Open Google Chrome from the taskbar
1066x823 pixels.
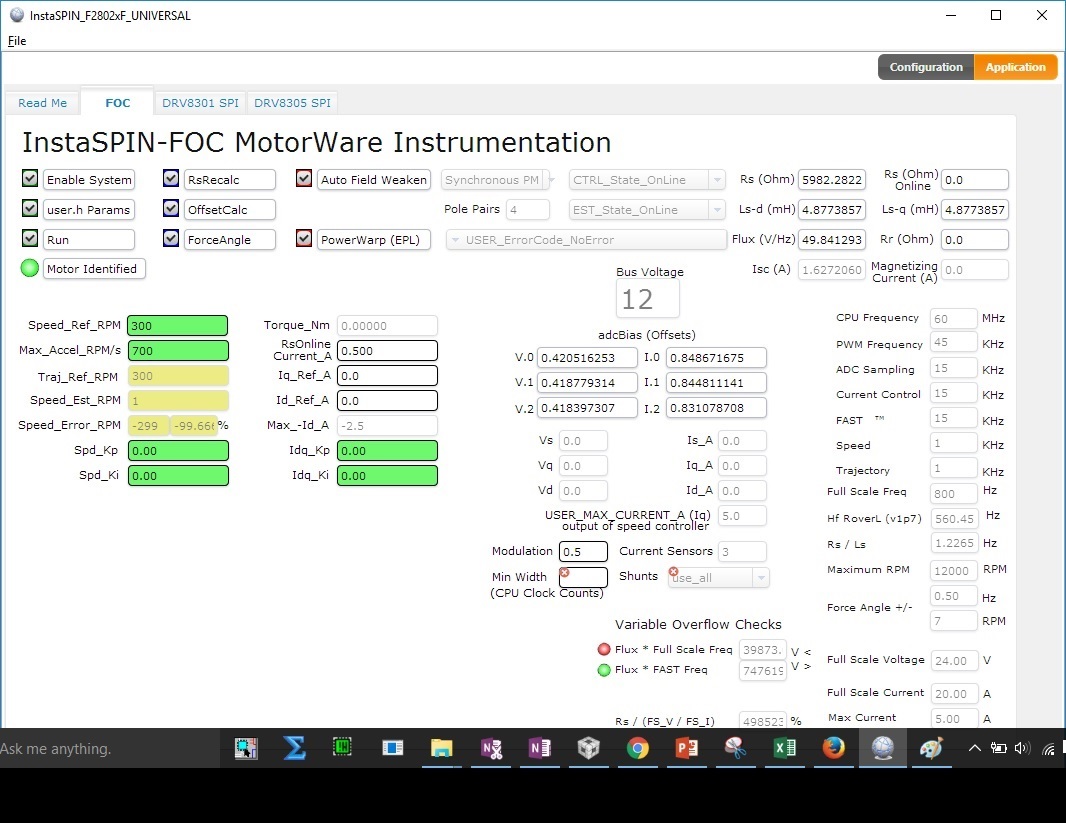[638, 748]
